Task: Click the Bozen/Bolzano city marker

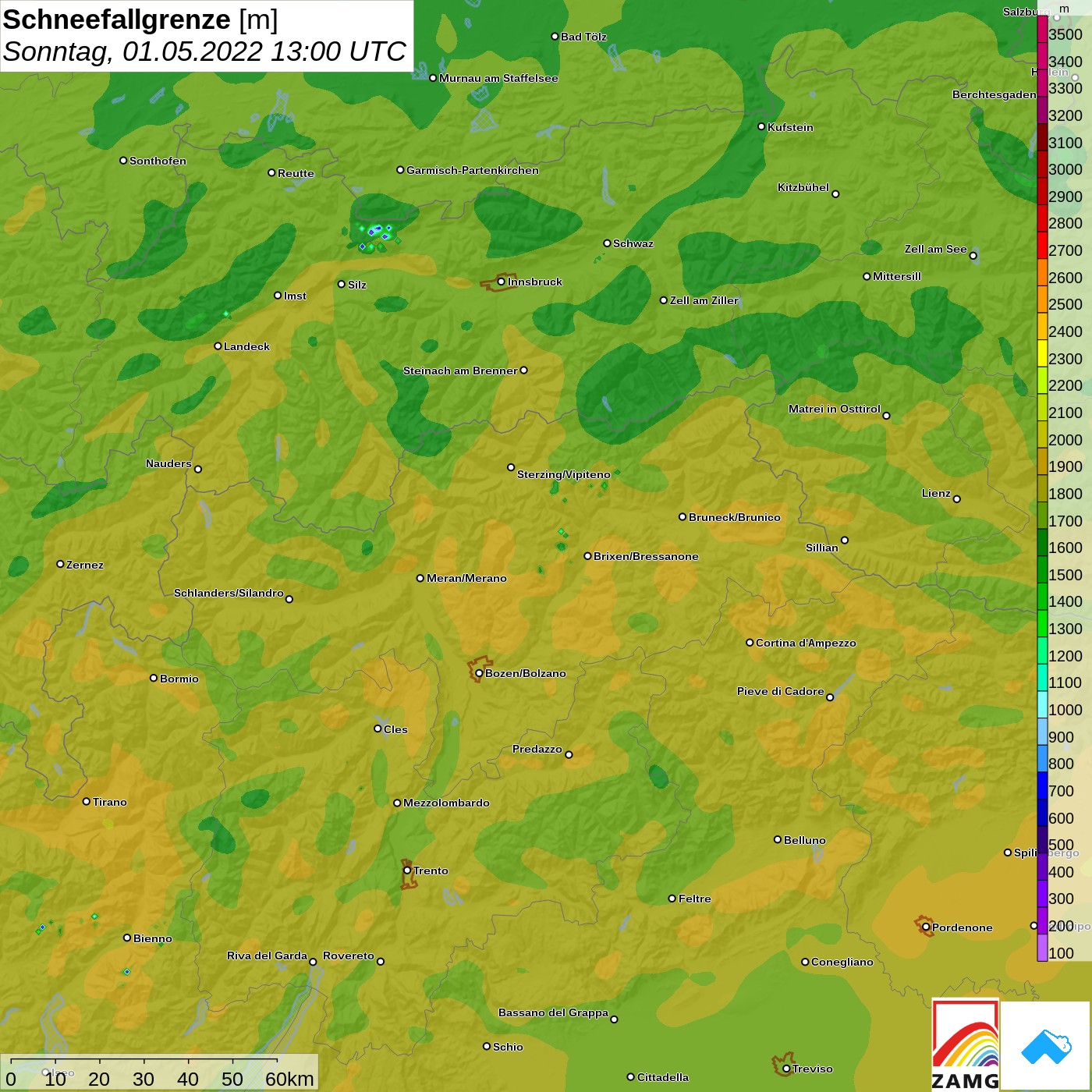Action: click(479, 673)
